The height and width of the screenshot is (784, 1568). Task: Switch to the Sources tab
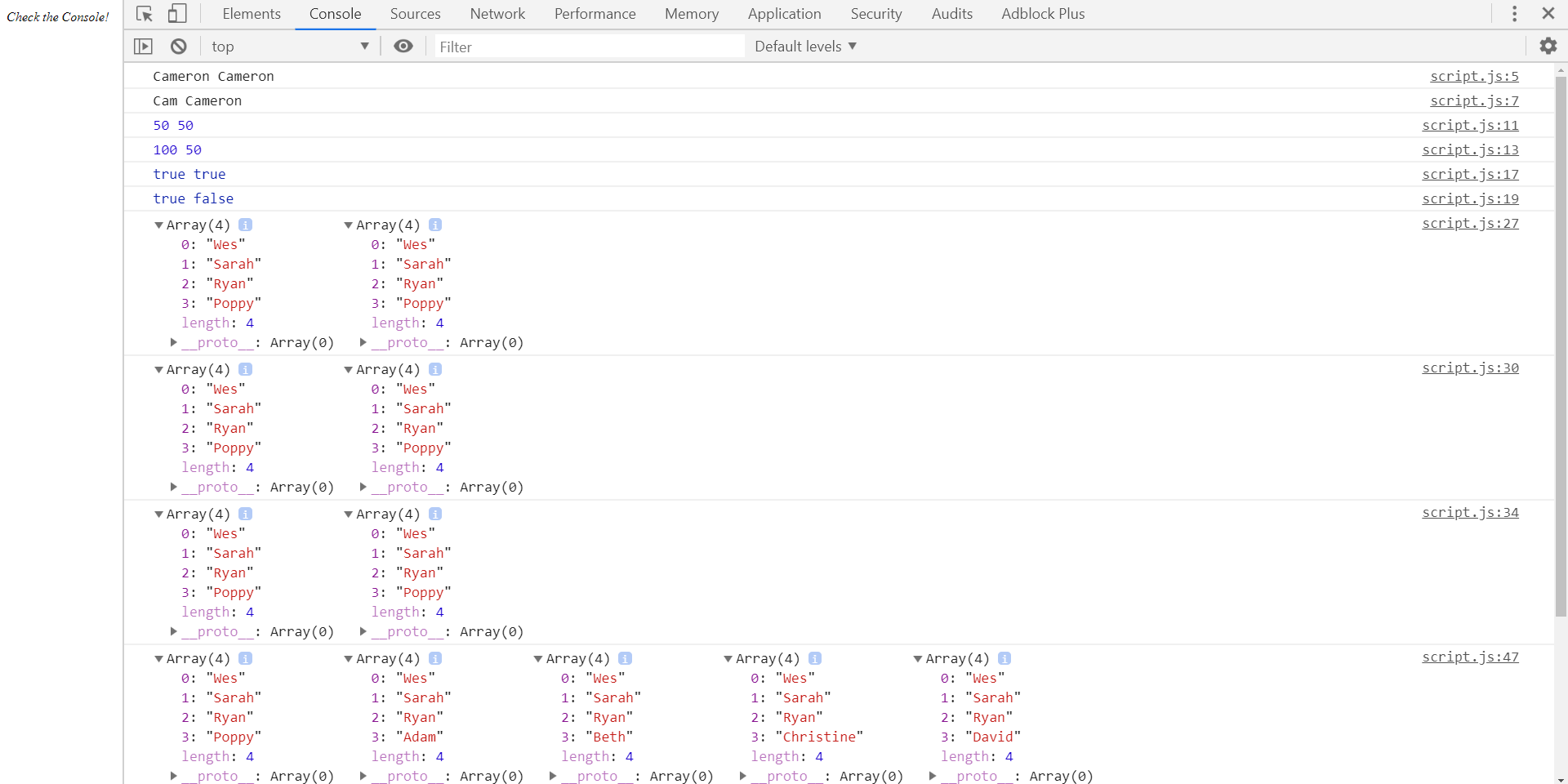[415, 14]
